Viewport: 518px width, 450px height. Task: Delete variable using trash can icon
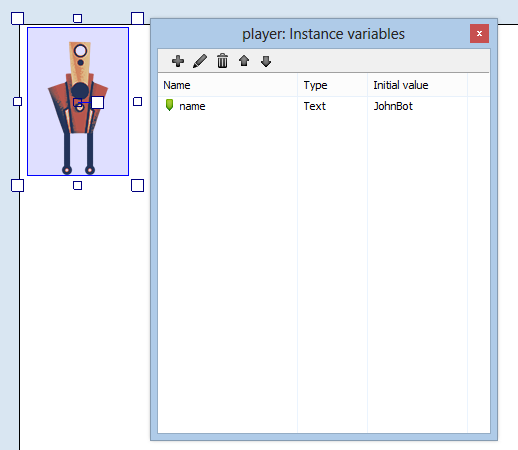coord(222,61)
